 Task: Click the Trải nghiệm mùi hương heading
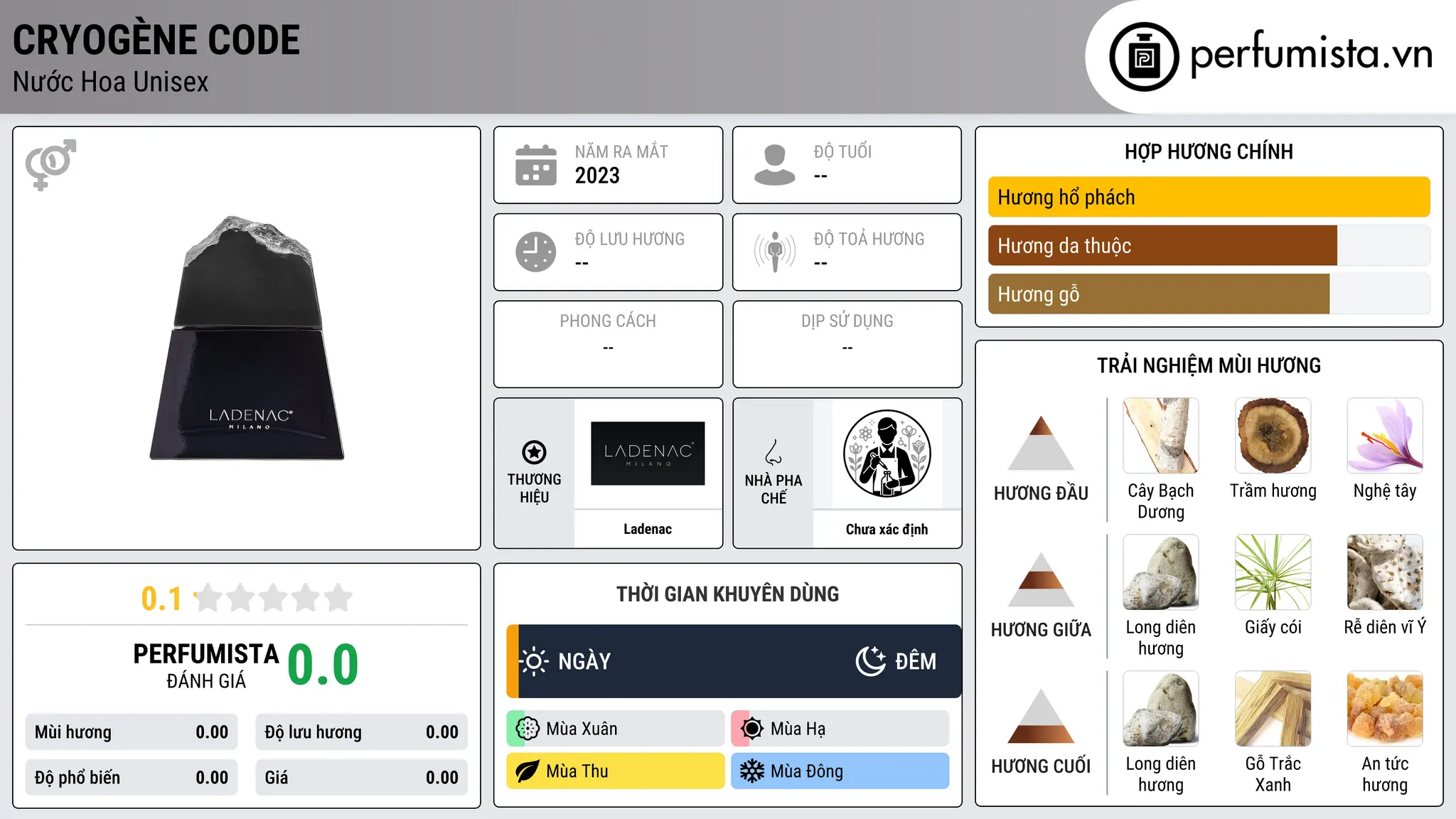1209,365
